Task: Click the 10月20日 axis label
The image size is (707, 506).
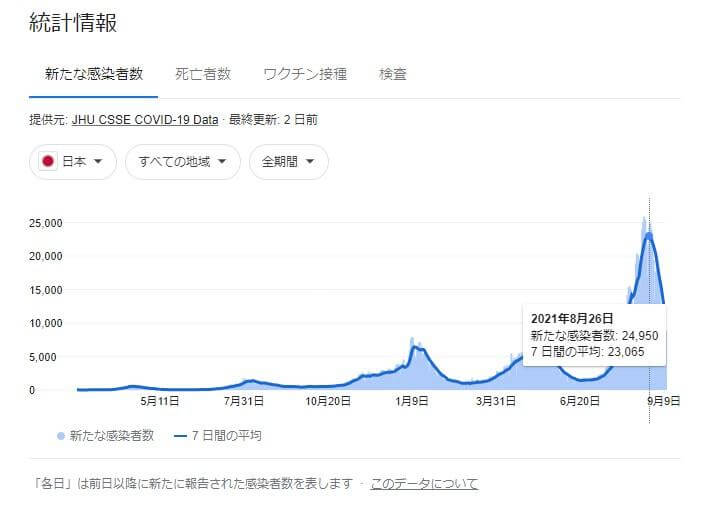Action: click(x=328, y=401)
